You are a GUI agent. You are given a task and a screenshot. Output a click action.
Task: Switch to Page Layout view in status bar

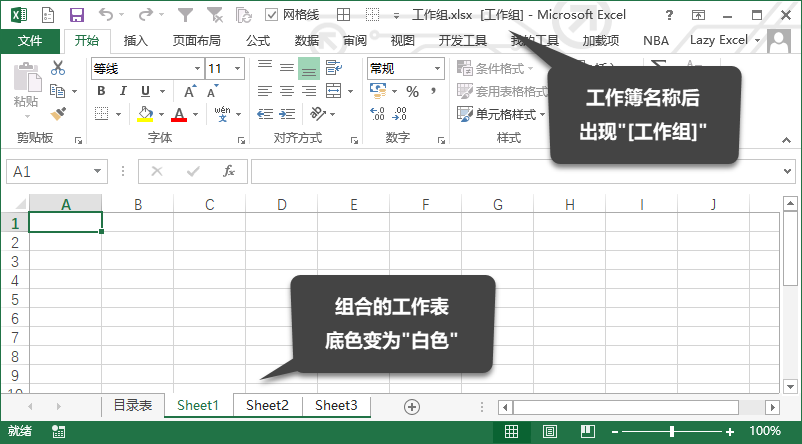point(549,431)
